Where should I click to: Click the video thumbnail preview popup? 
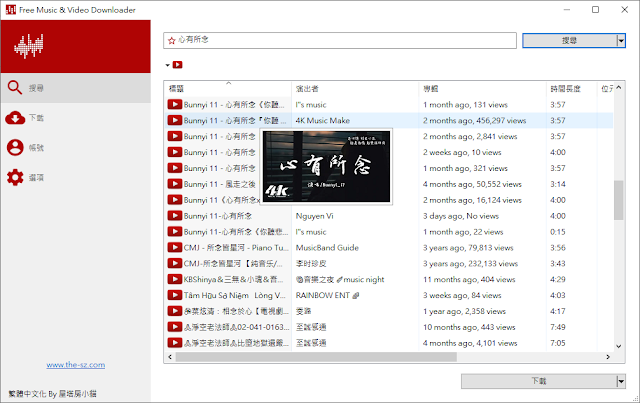[x=327, y=167]
